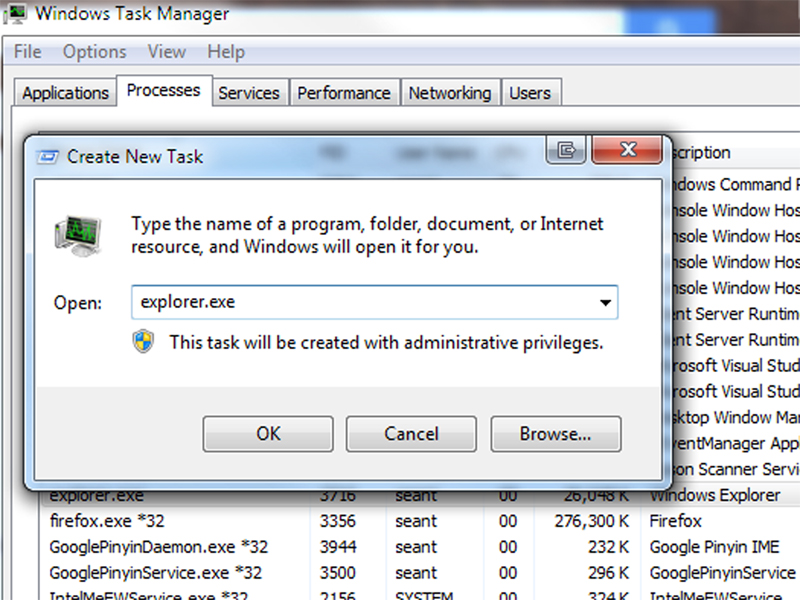Select GooglePinyinDaemon.exe *32 process
800x600 pixels.
pos(419,547)
